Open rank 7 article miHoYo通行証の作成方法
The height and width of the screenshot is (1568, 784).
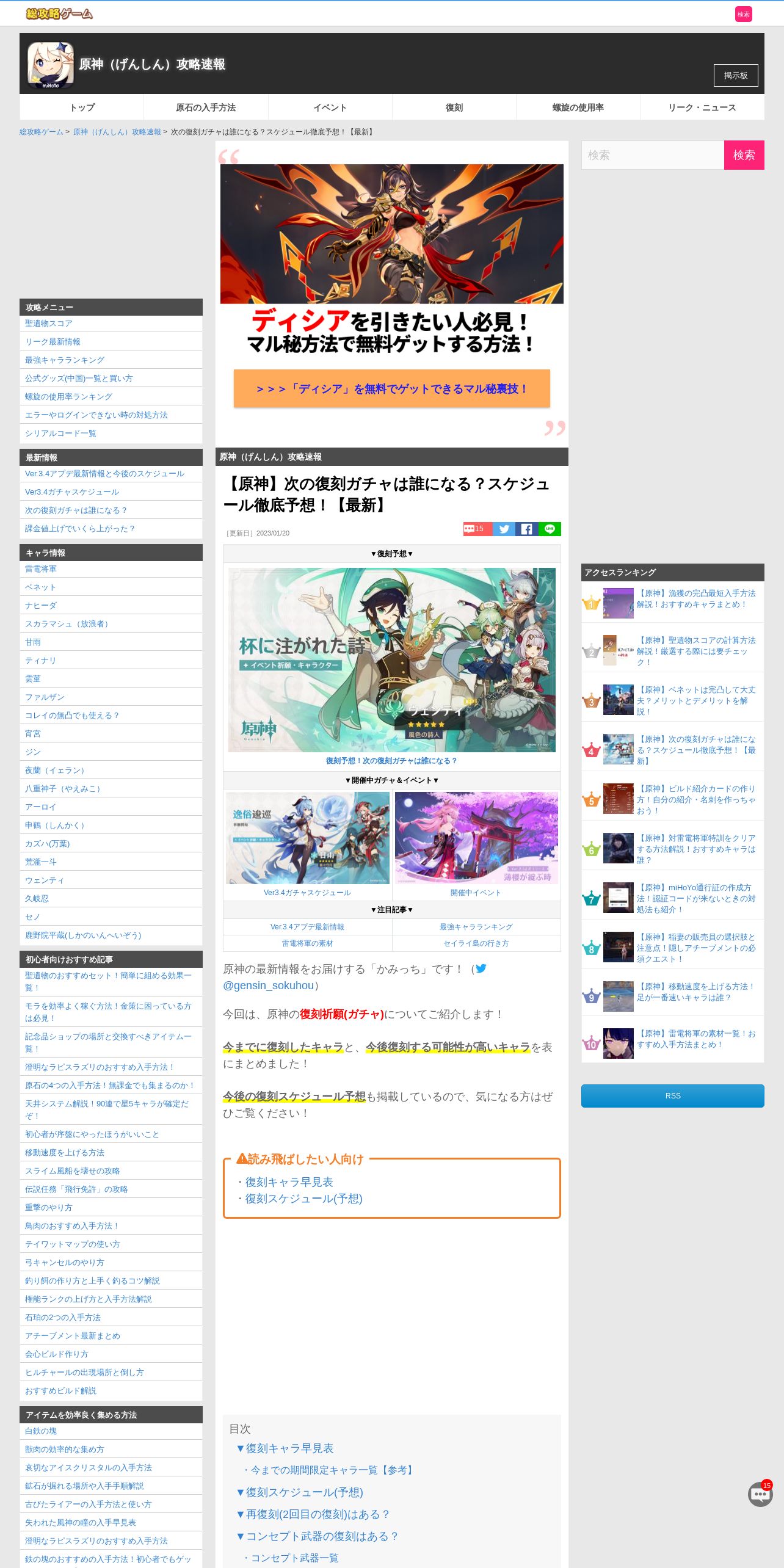pos(696,898)
